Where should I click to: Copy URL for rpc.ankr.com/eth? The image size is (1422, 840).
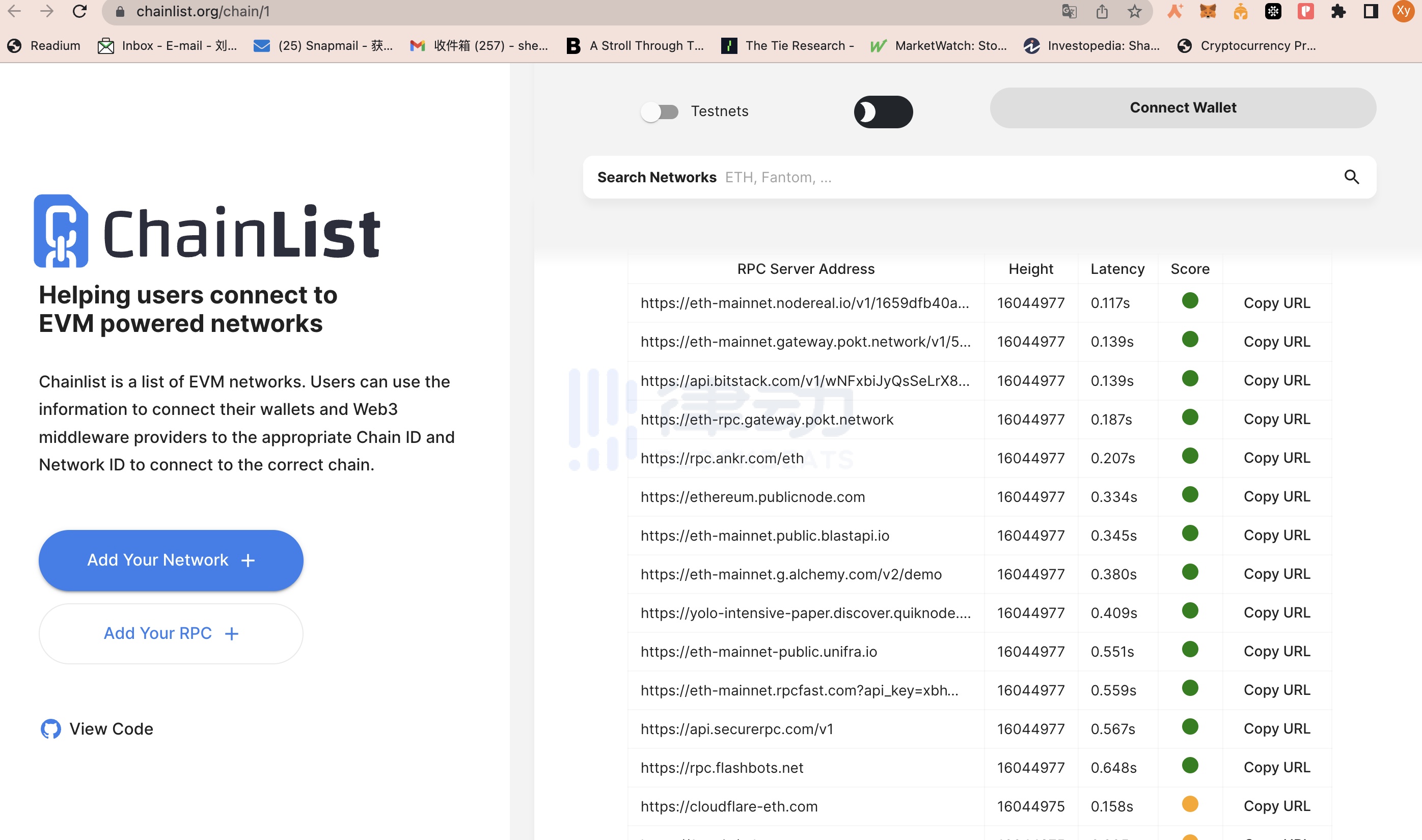(1276, 458)
